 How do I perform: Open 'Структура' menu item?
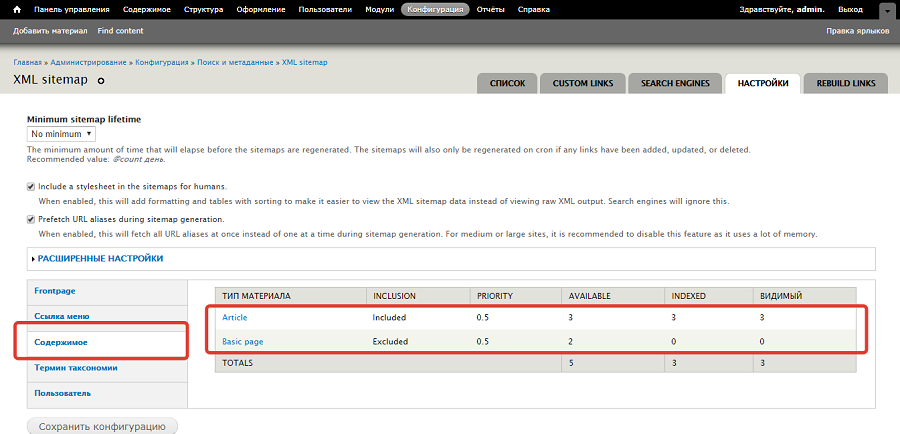click(204, 9)
